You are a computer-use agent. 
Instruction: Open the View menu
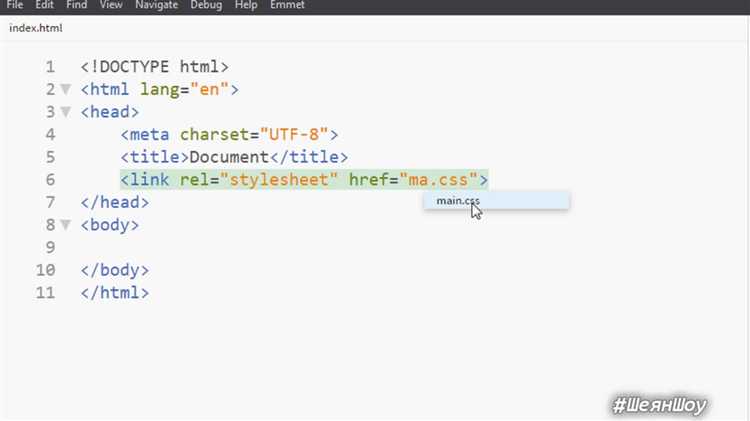[x=111, y=5]
